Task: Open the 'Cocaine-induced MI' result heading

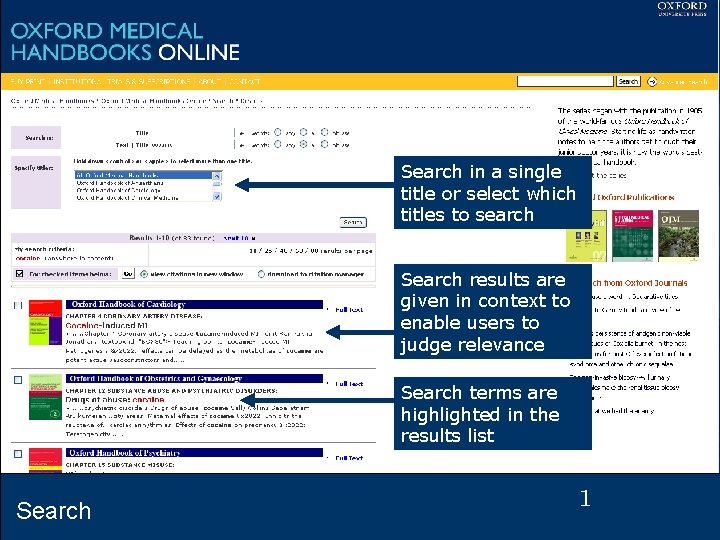Action: click(107, 325)
